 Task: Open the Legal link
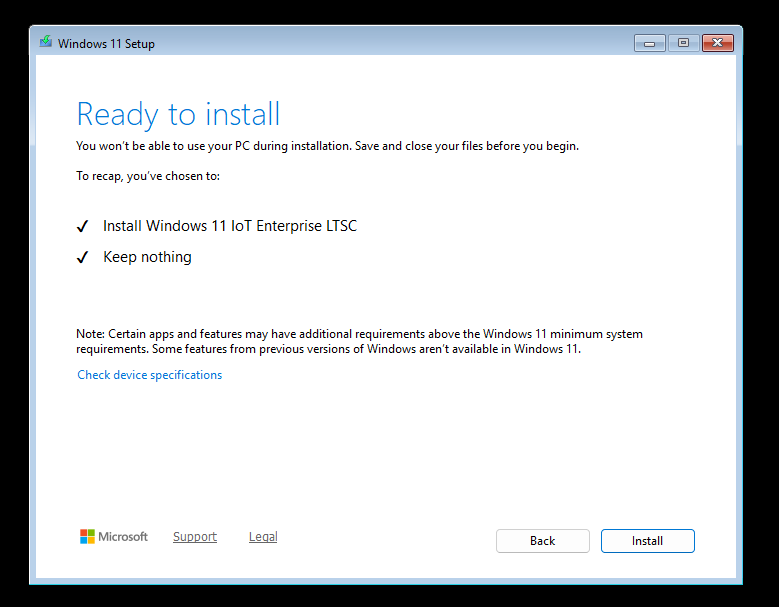263,536
